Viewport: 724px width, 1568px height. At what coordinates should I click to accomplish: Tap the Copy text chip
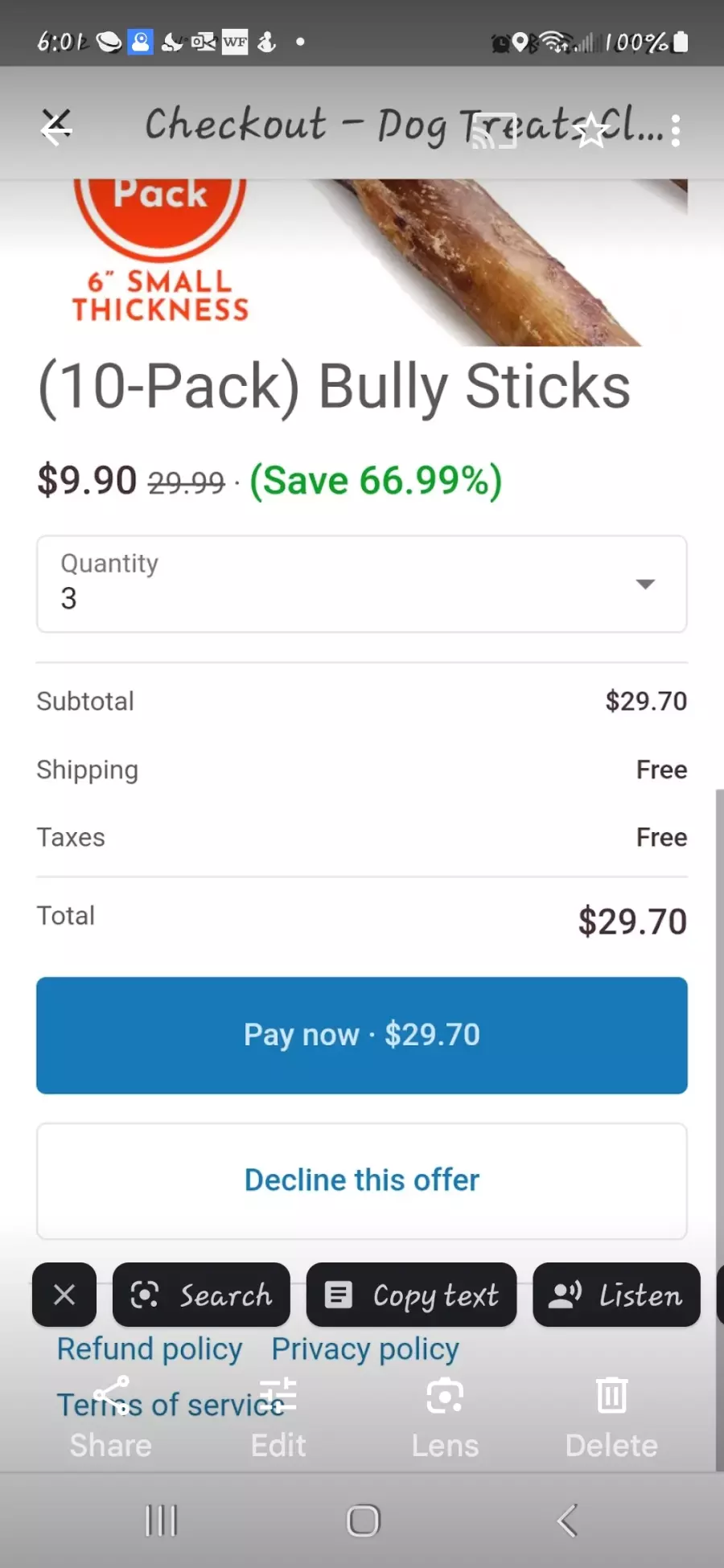pos(411,1295)
